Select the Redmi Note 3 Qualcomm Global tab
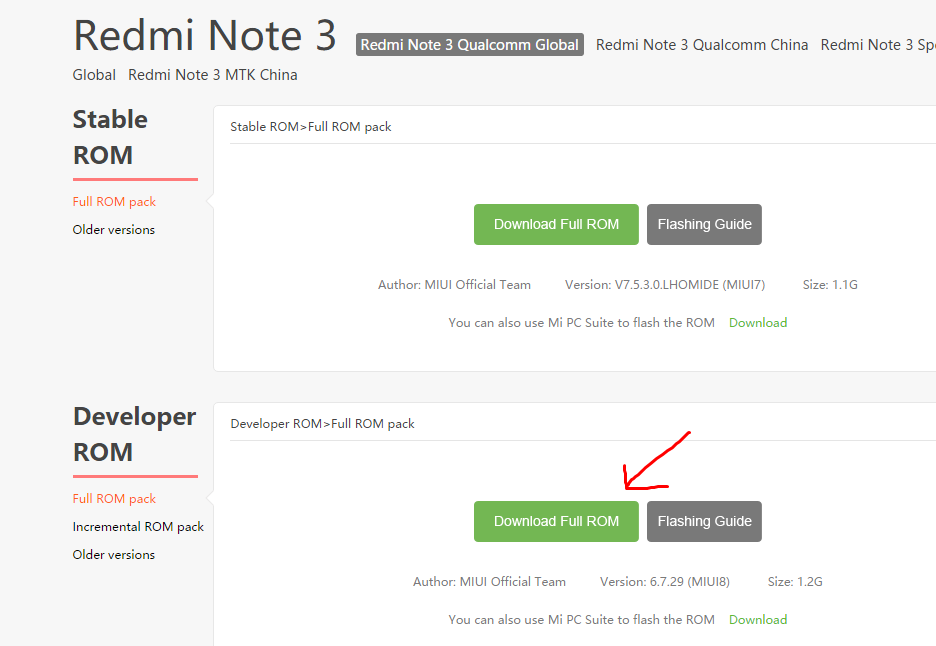This screenshot has width=936, height=646. (x=469, y=45)
